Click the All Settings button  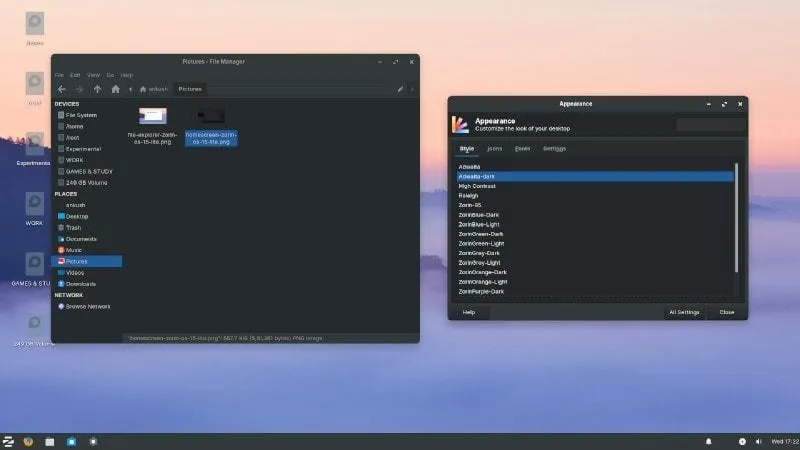[x=684, y=312]
